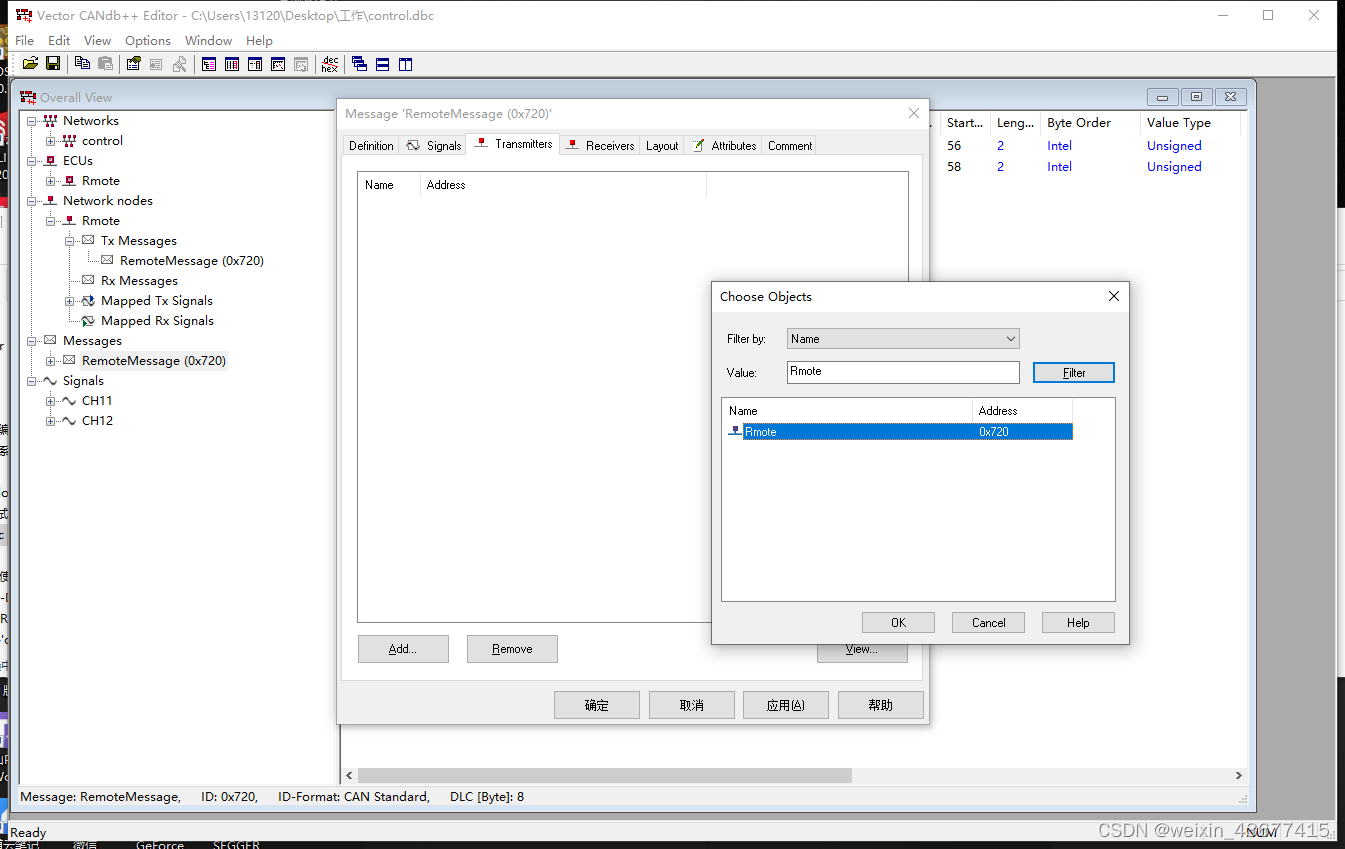Screen dimensions: 1345x849
Task: Click OK in Choose Objects dialog
Action: [x=898, y=622]
